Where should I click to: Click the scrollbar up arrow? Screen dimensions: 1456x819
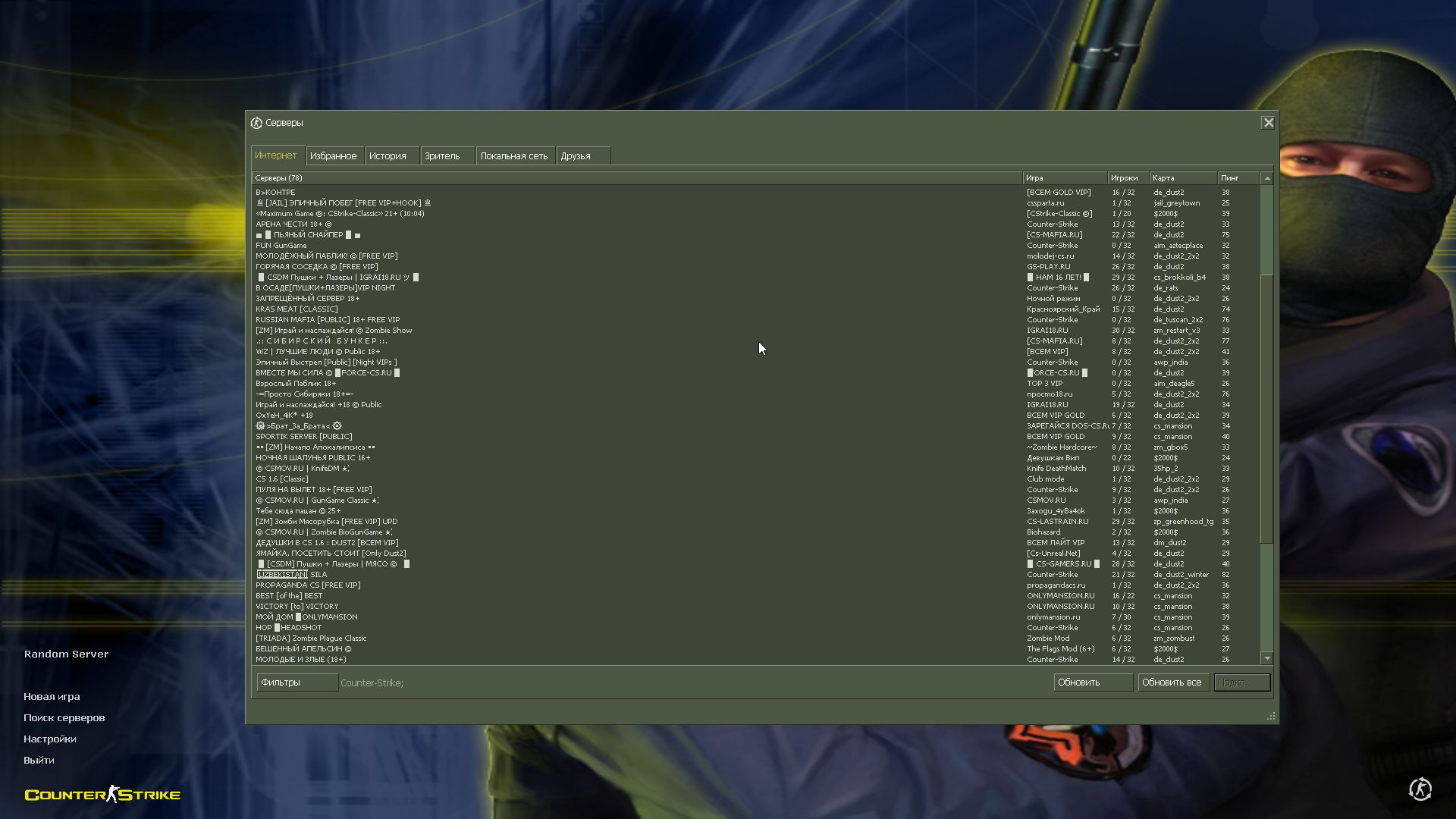[1266, 178]
